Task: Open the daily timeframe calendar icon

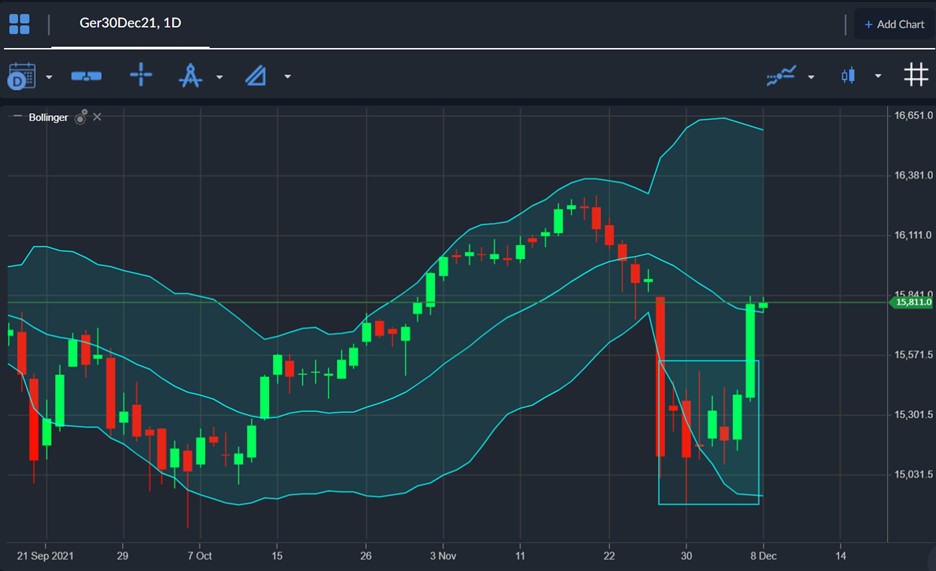Action: click(21, 76)
